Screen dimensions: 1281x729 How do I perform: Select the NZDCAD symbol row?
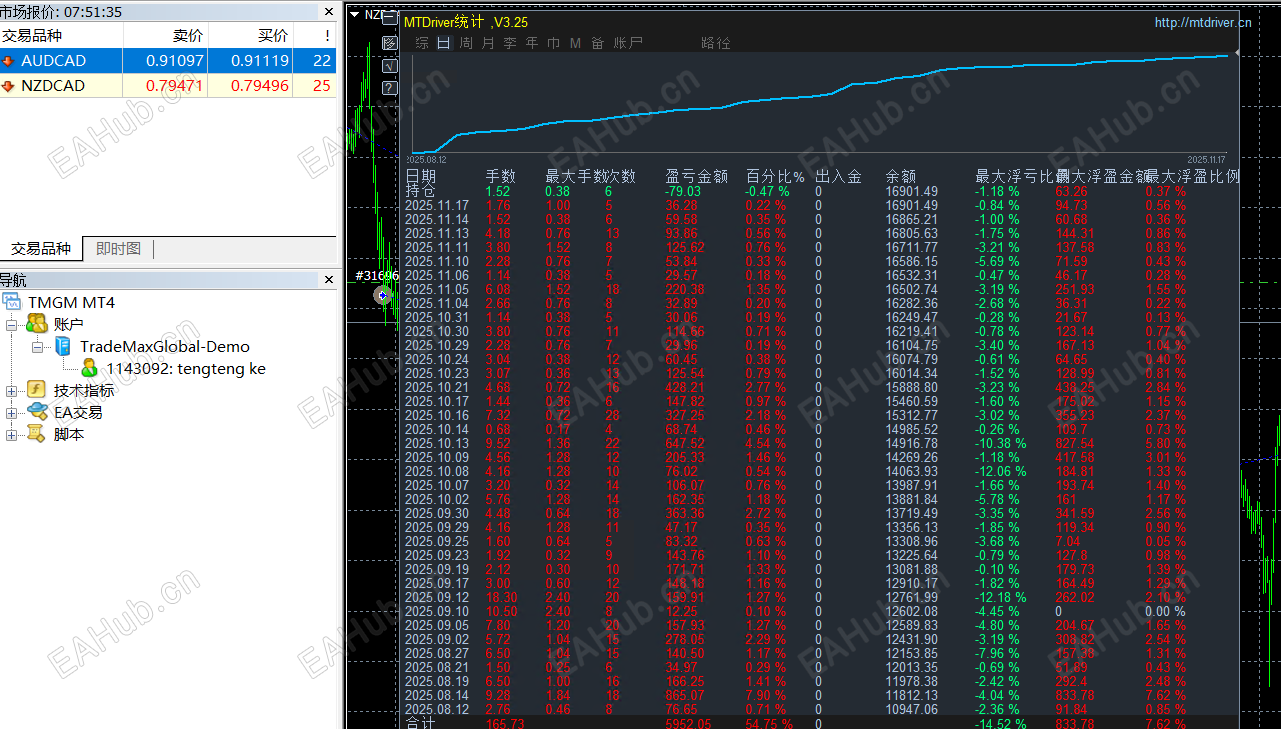[53, 86]
